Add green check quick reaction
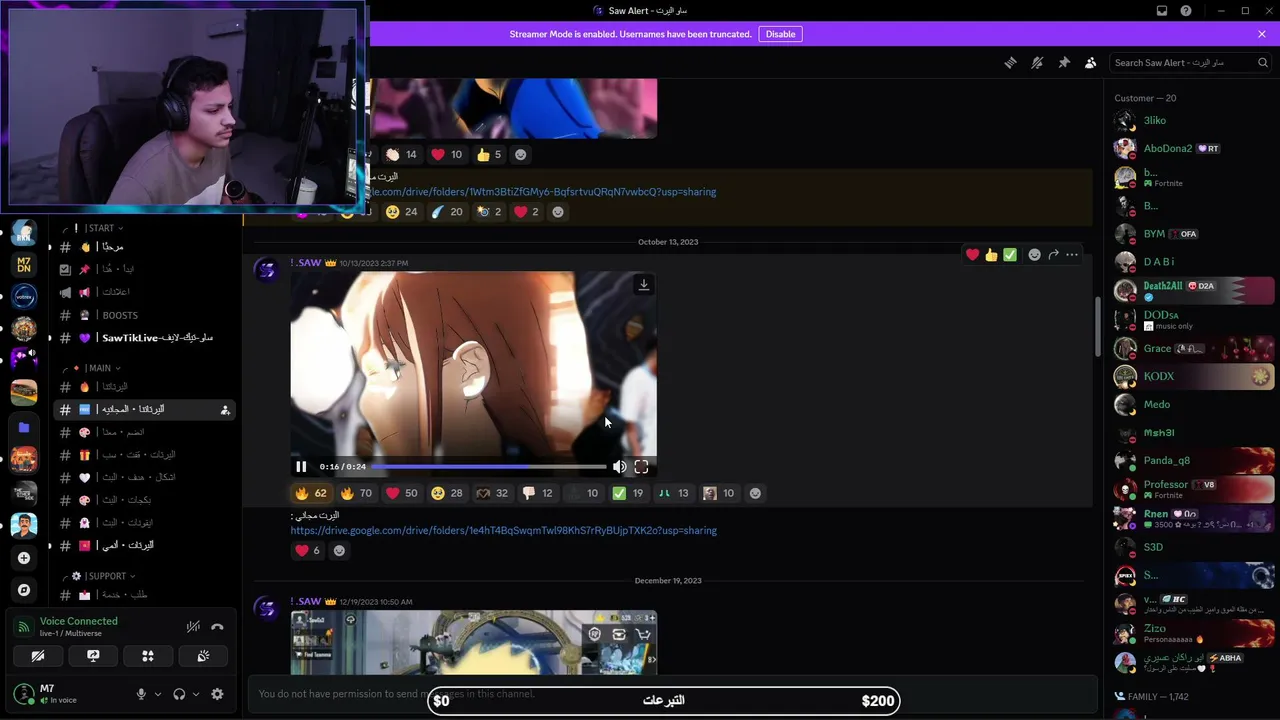 (1010, 255)
